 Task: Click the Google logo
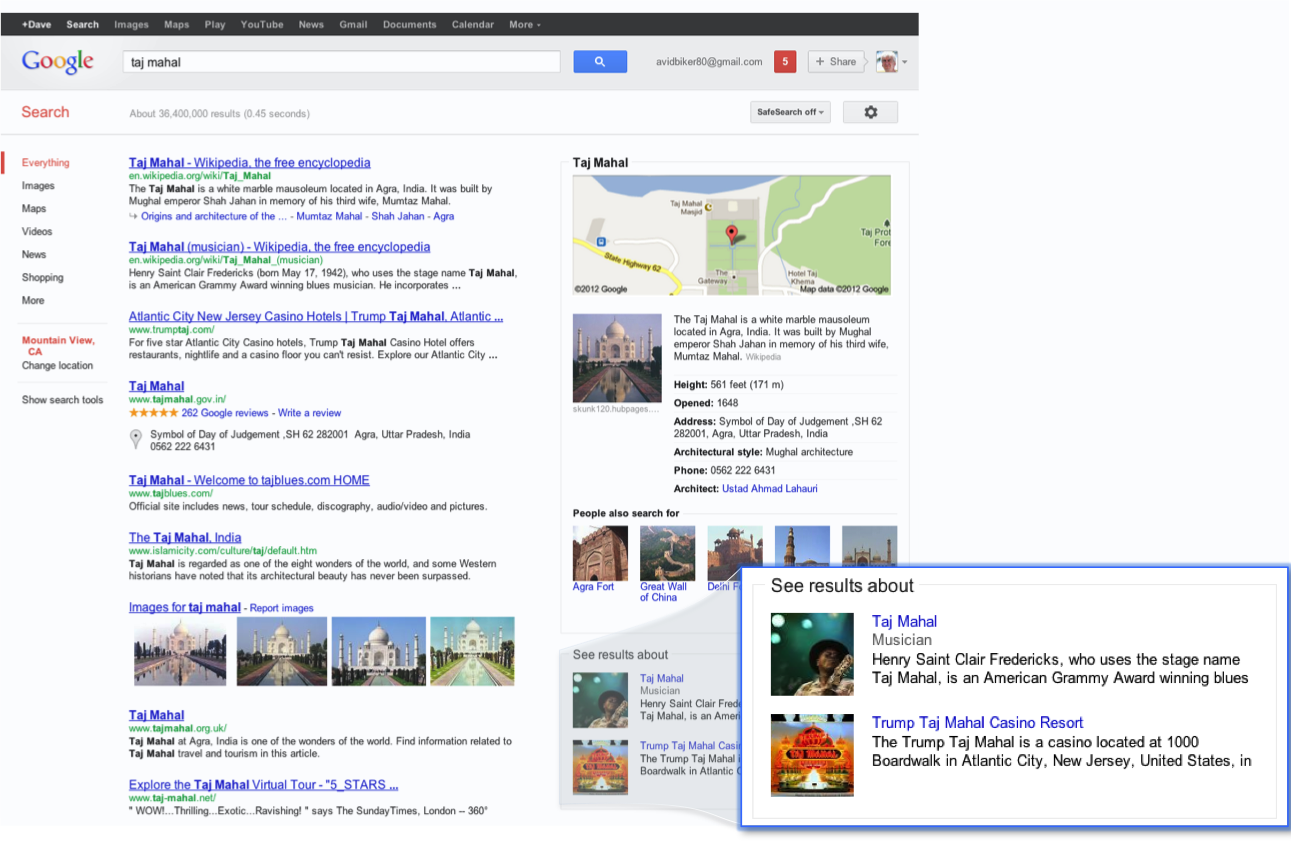click(x=58, y=61)
